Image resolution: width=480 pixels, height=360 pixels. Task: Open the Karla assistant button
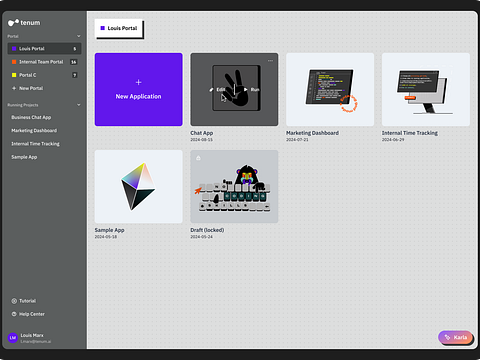click(455, 337)
